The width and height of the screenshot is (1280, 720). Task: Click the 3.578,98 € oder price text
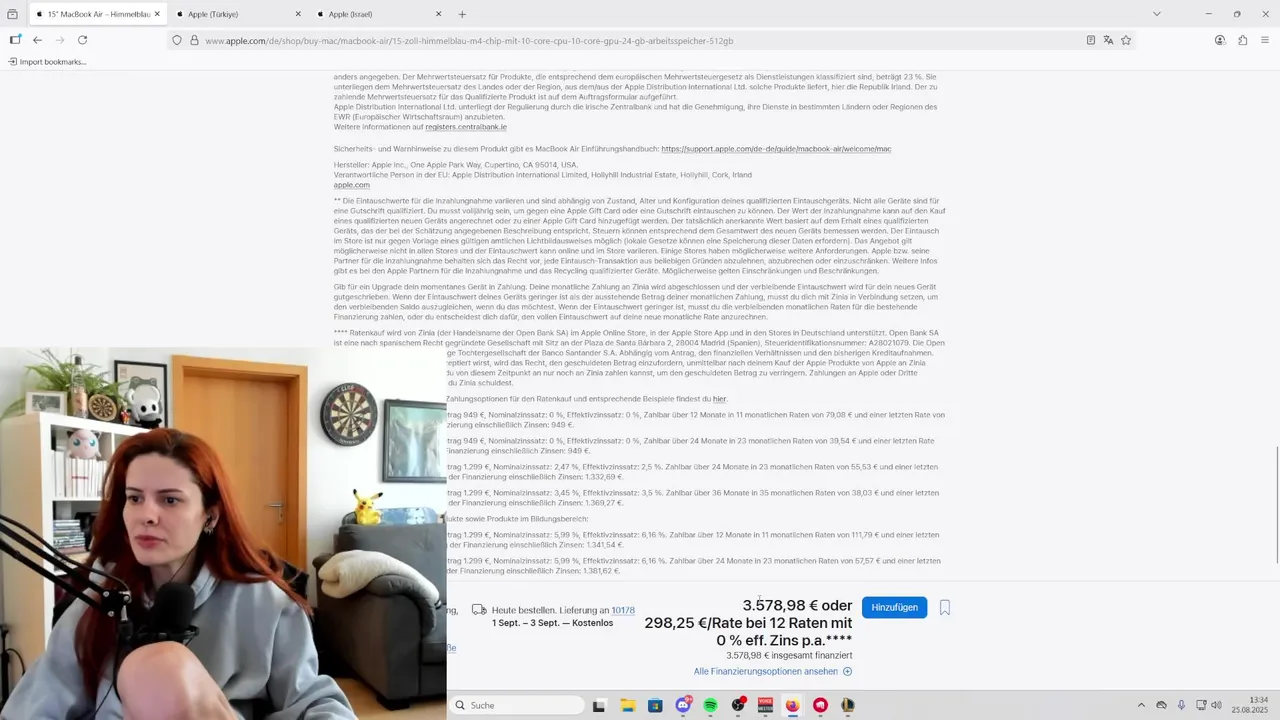pyautogui.click(x=797, y=605)
